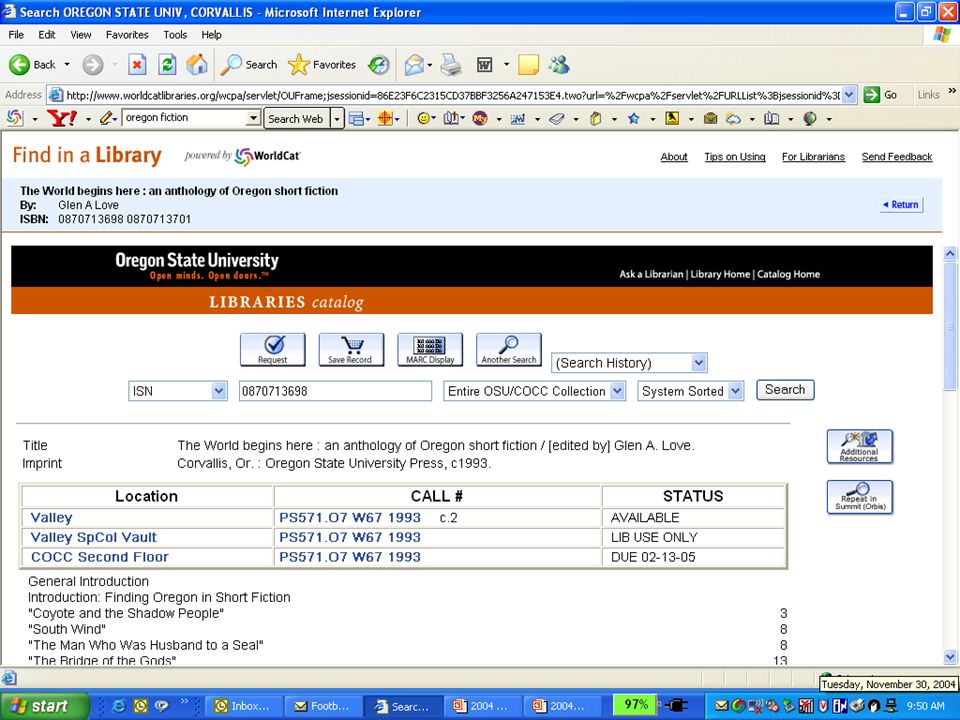960x720 pixels.
Task: Open the Tips on Using link
Action: tap(735, 157)
